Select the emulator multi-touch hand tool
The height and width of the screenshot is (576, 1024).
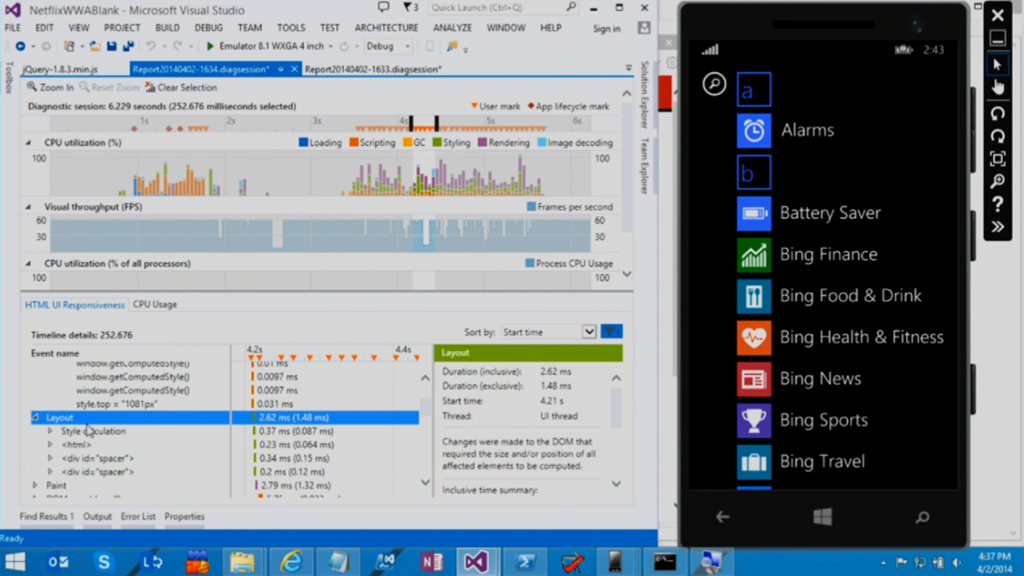click(997, 88)
